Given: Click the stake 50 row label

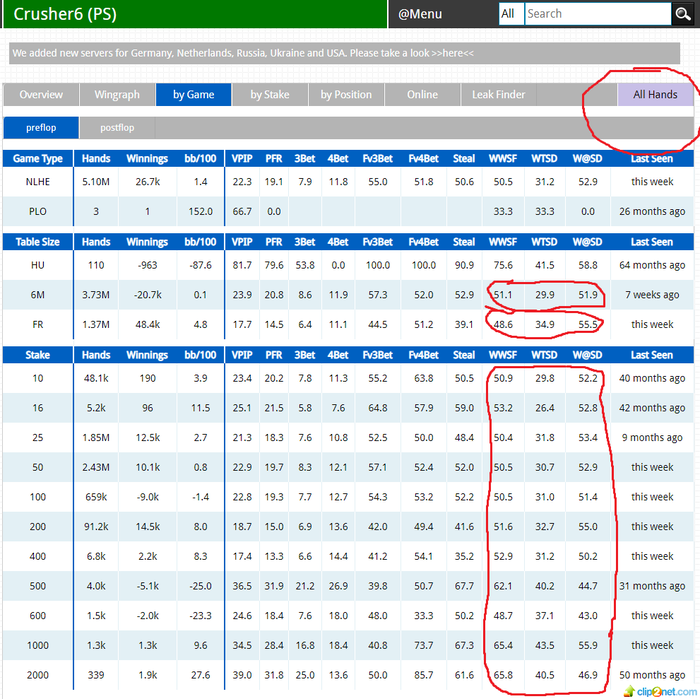Looking at the screenshot, I should [38, 467].
